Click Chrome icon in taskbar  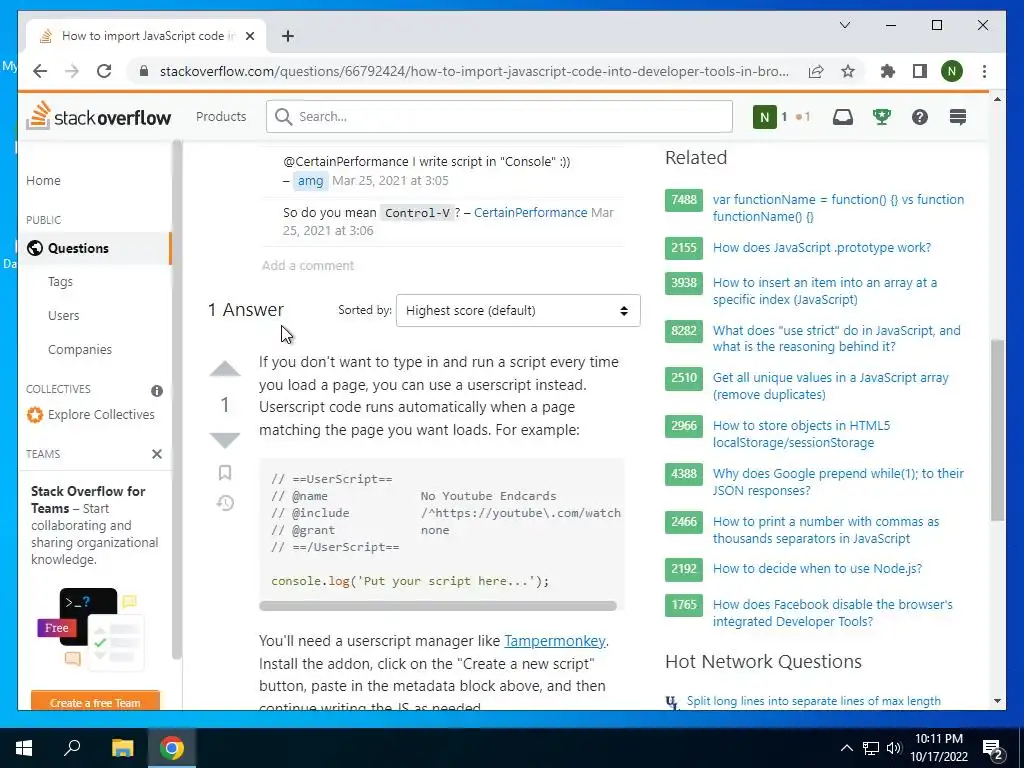(x=172, y=748)
